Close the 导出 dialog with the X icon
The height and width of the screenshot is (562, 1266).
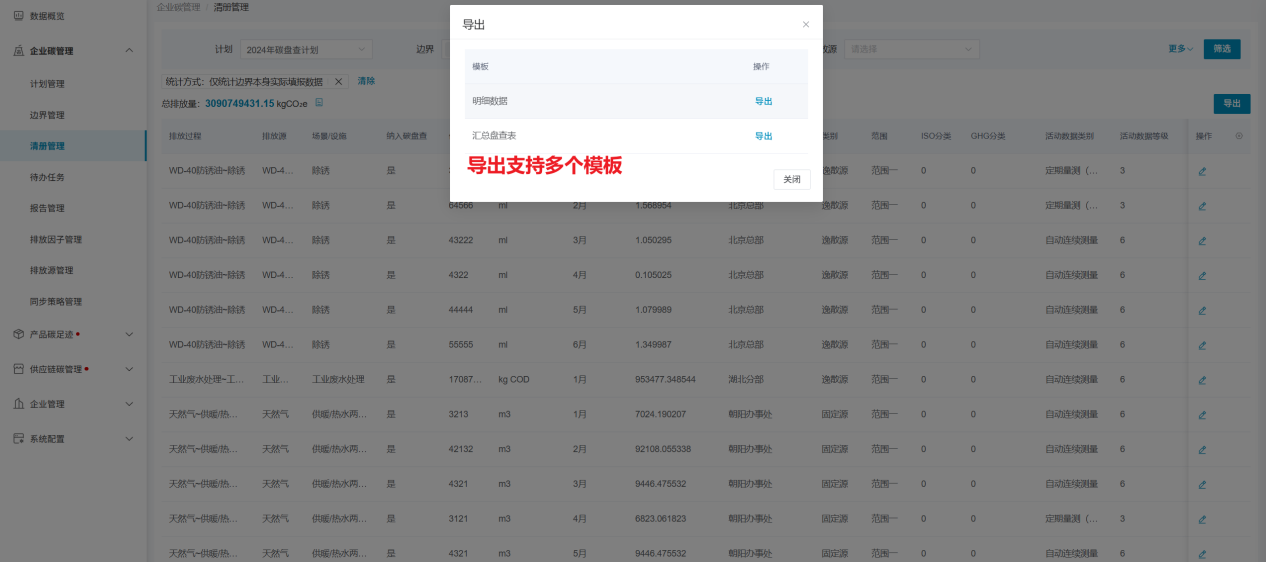(x=806, y=24)
